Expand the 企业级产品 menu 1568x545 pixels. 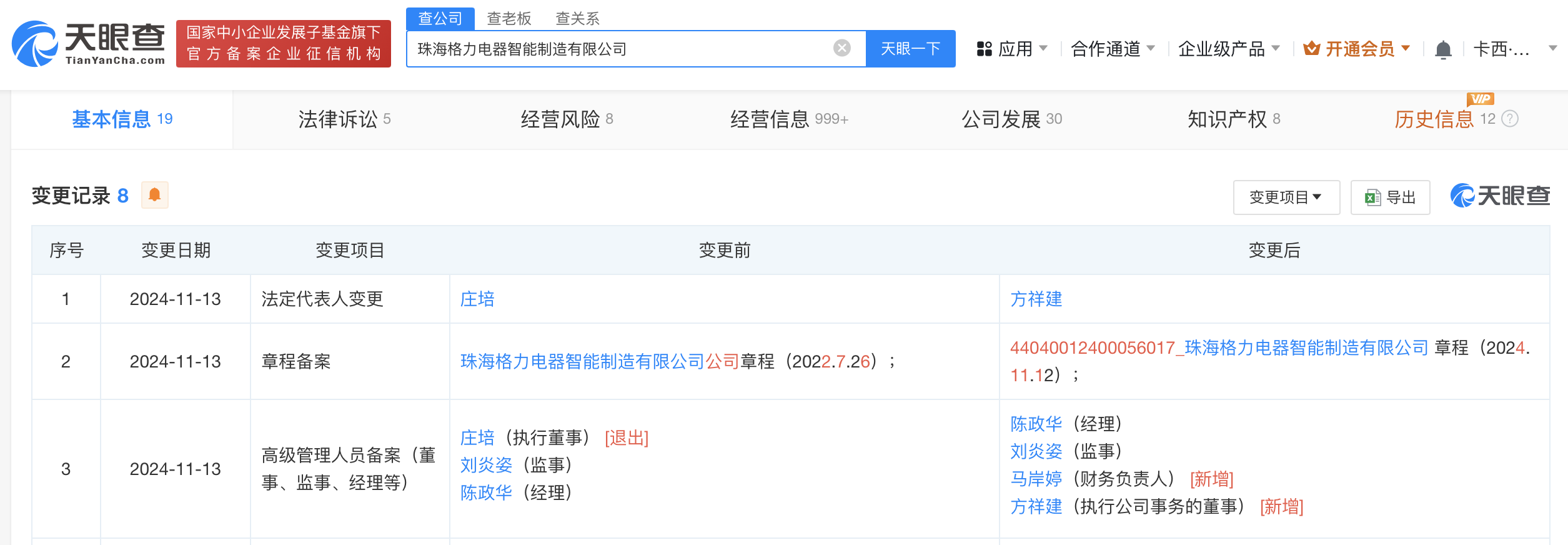click(x=1229, y=49)
